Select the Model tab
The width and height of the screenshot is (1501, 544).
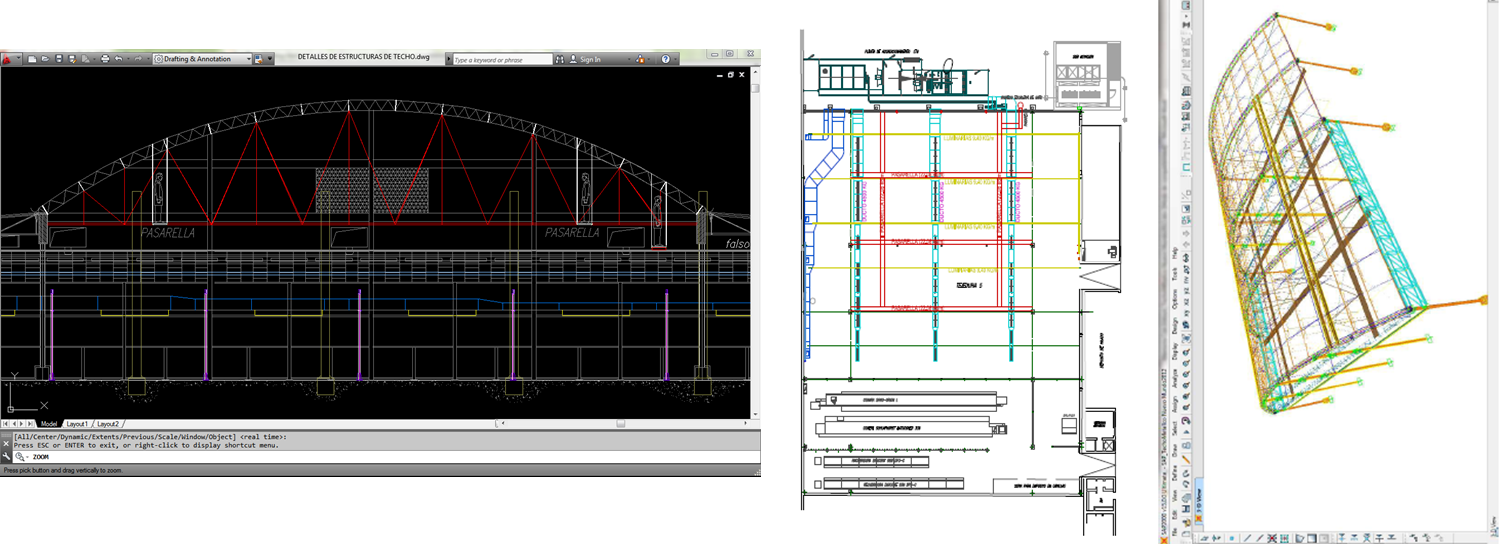tap(48, 424)
